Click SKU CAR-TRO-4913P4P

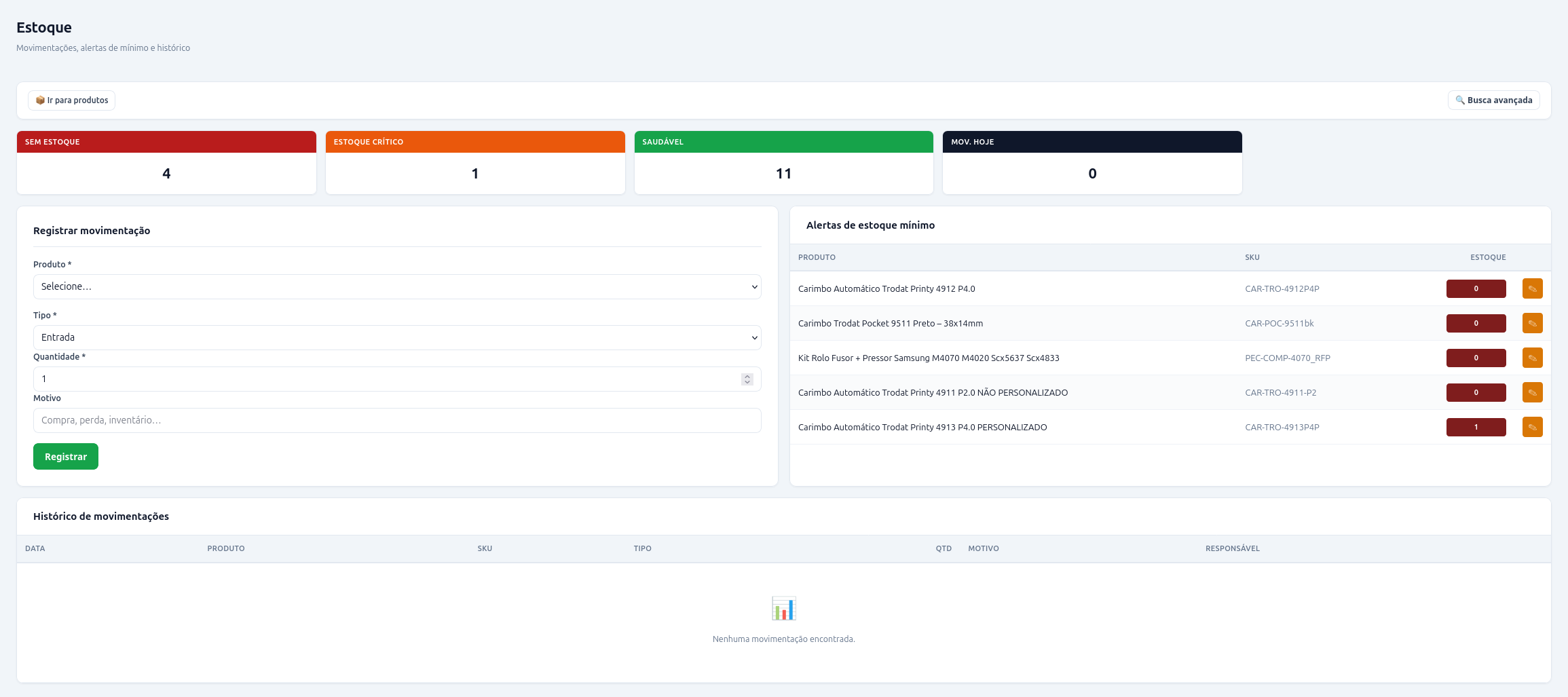click(x=1282, y=427)
